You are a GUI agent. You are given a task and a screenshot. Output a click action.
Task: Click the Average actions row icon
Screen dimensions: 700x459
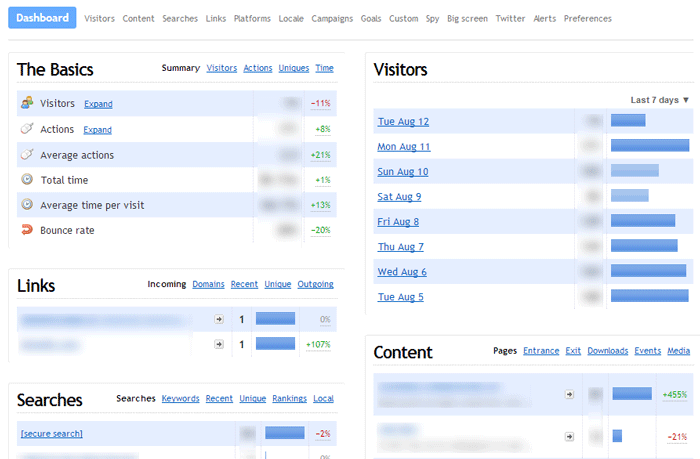[x=27, y=155]
